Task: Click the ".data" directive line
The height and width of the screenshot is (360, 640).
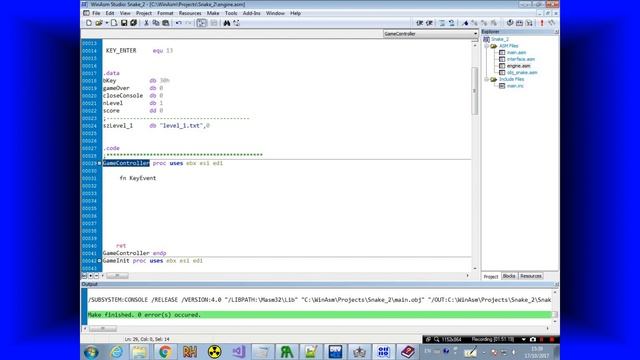Action: click(111, 73)
